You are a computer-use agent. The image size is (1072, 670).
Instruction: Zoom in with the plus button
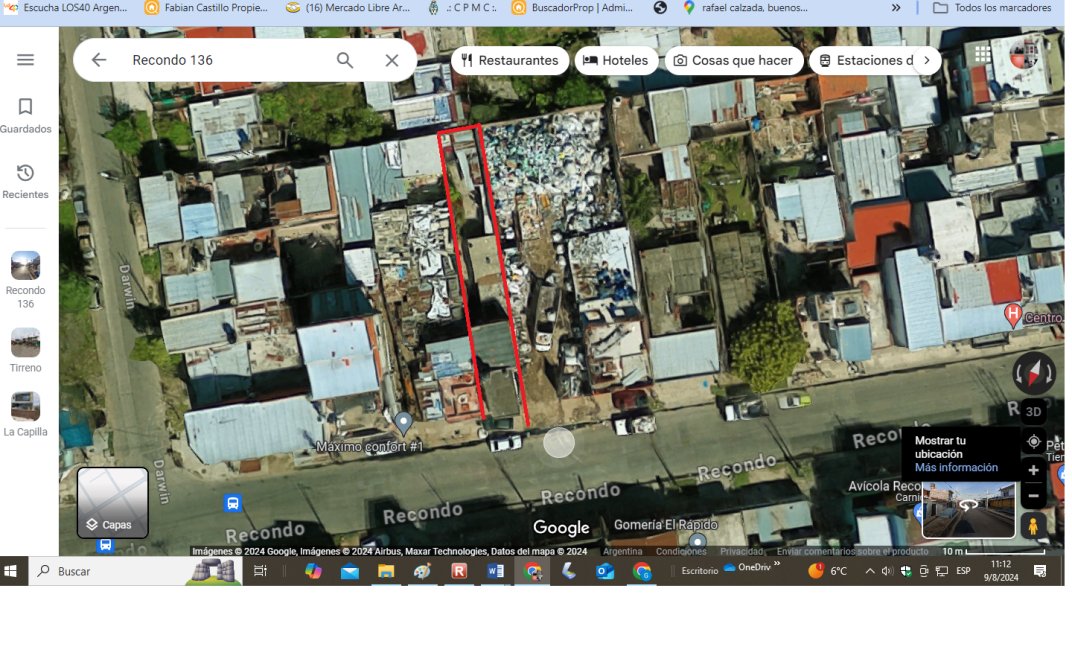click(1033, 471)
